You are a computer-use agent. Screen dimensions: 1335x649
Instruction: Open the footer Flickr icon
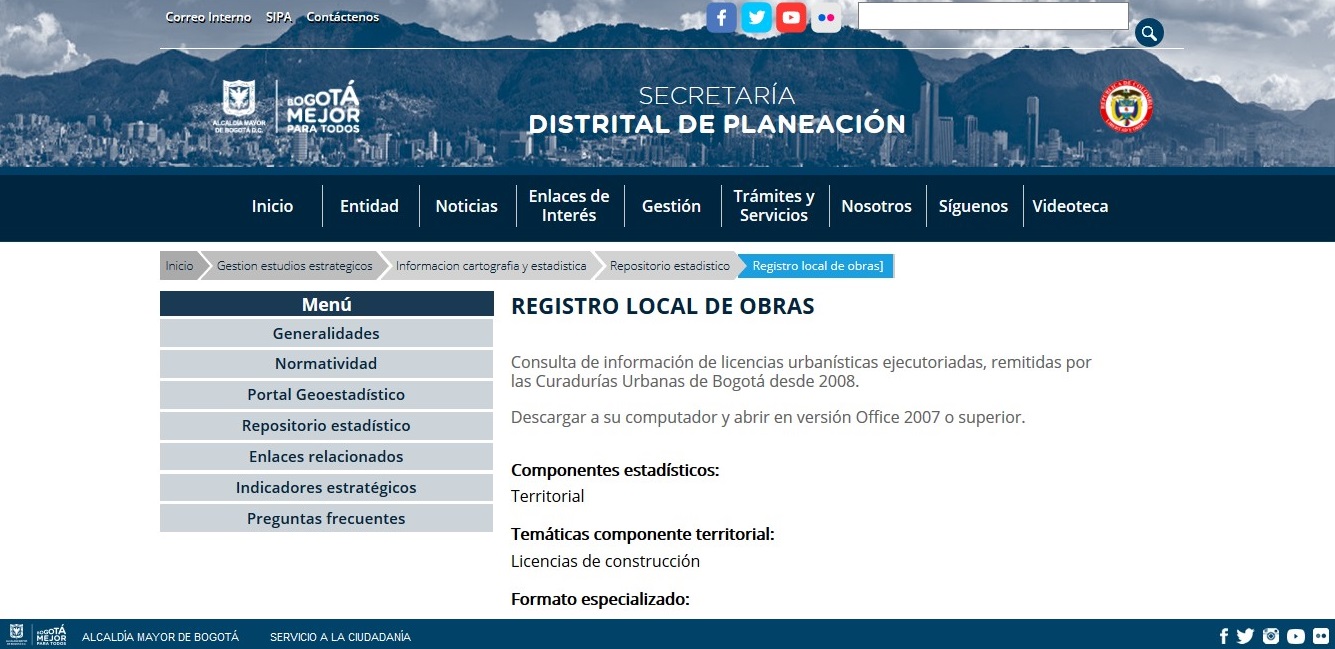tap(1321, 636)
